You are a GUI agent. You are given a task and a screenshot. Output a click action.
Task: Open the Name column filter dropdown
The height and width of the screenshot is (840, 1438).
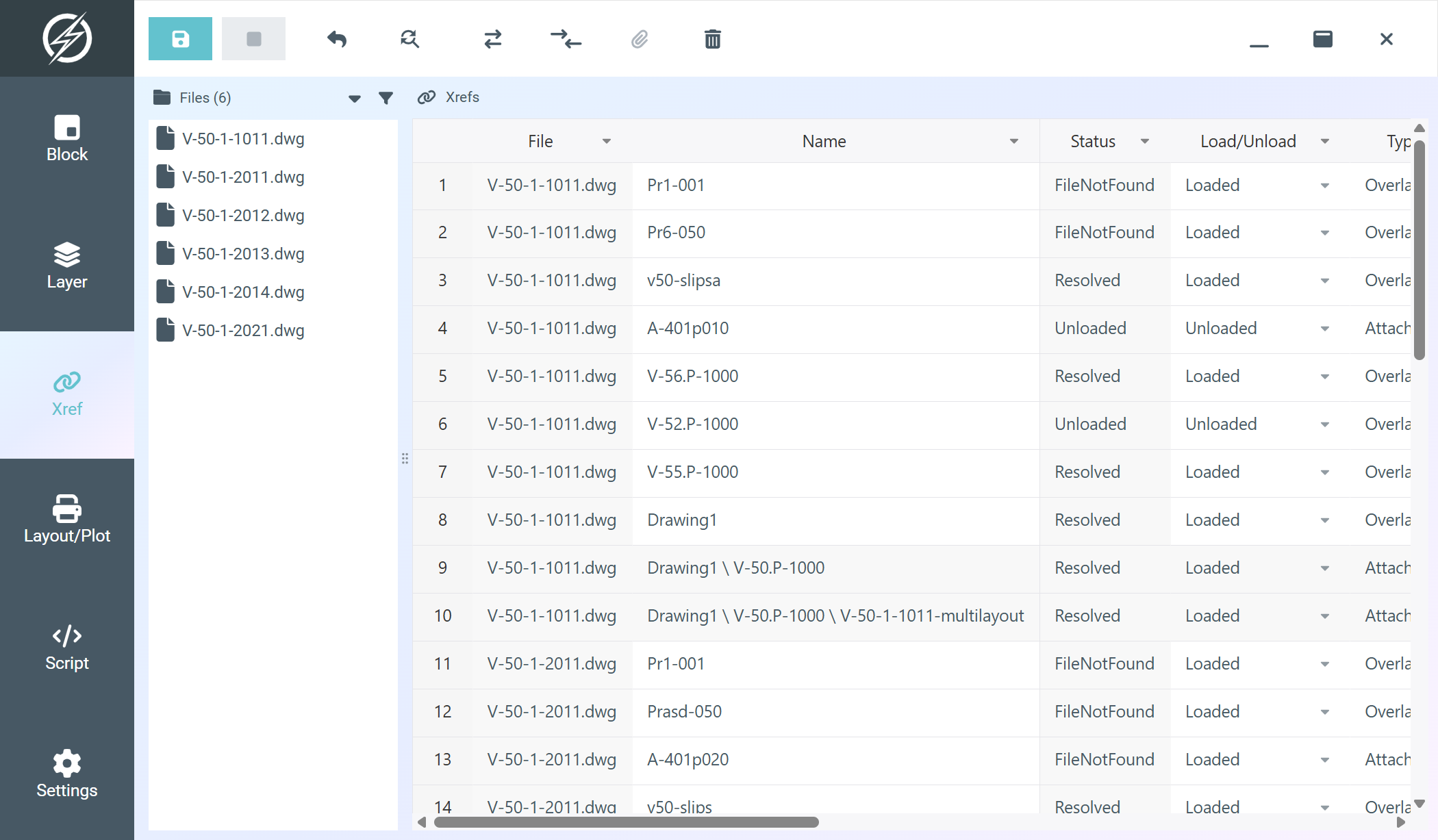point(1014,142)
